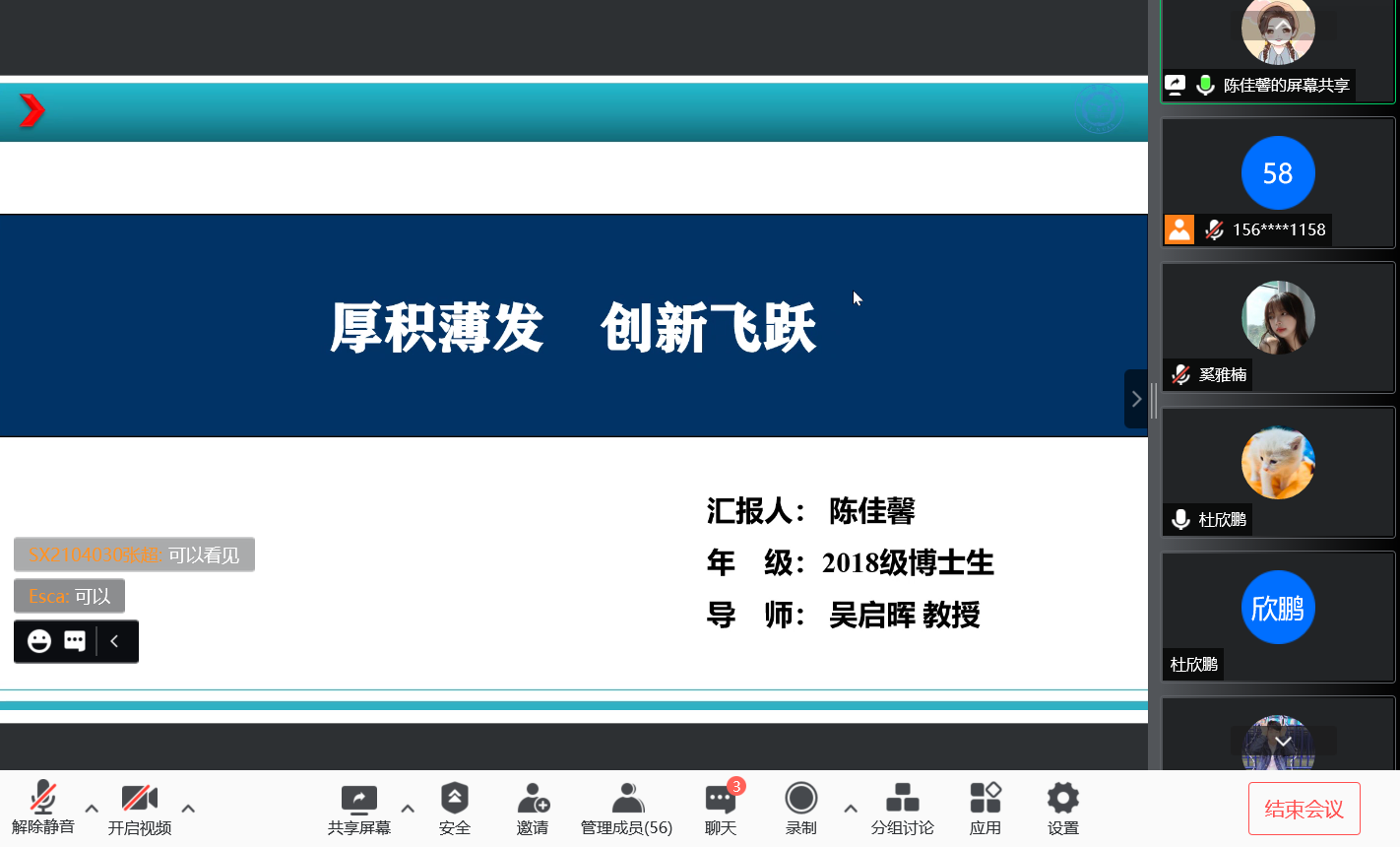Collapse the floating chat overlay arrow
Image resolution: width=1400 pixels, height=847 pixels.
[x=115, y=641]
